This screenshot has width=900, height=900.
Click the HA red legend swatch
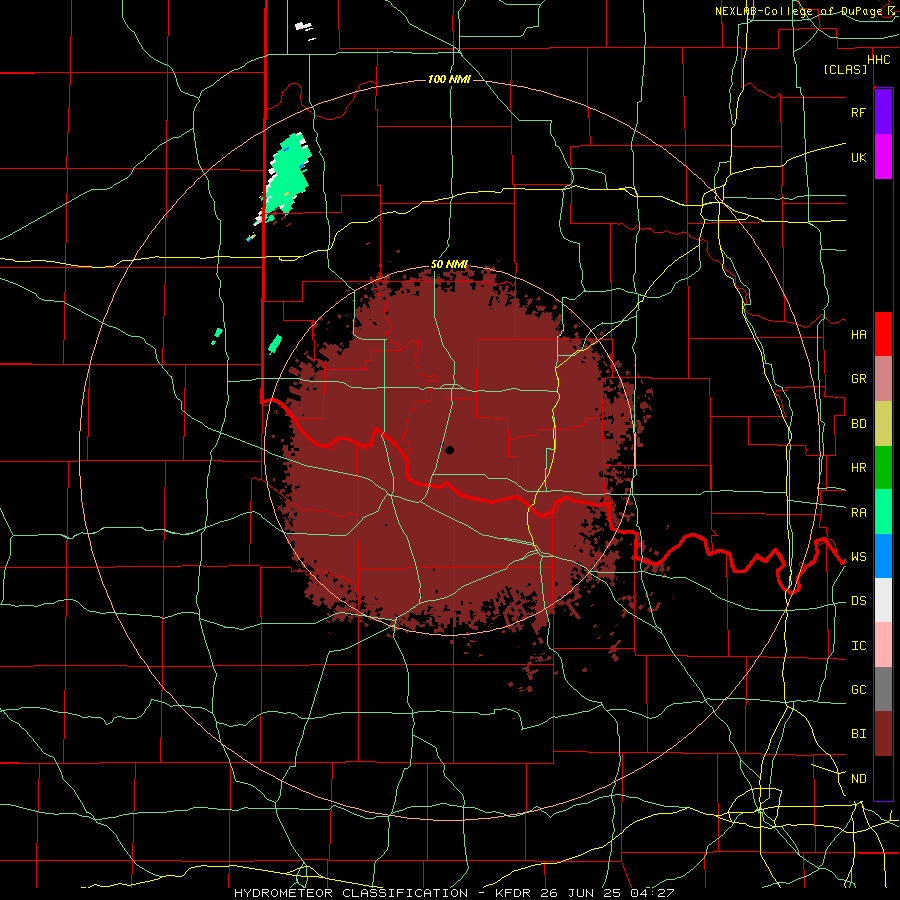point(883,334)
